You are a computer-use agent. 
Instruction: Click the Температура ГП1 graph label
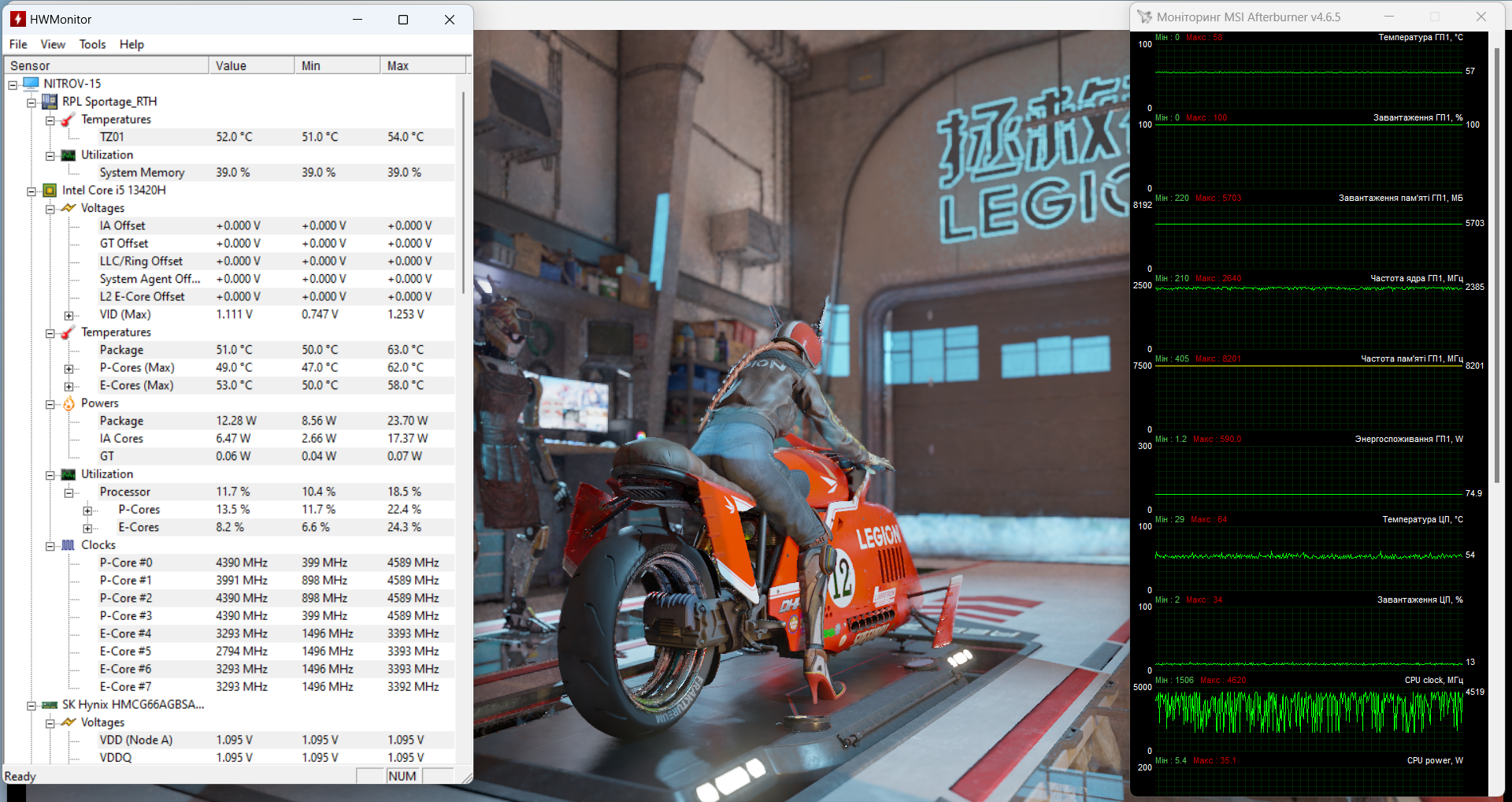tap(1421, 37)
